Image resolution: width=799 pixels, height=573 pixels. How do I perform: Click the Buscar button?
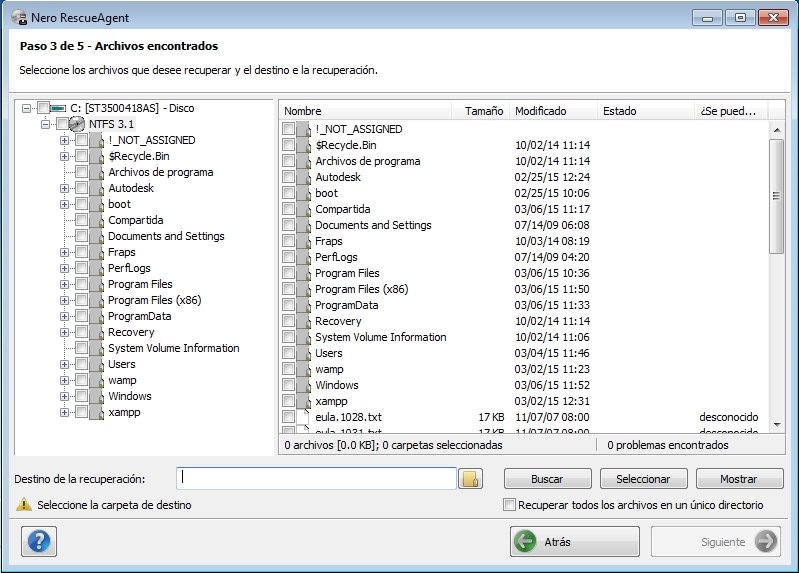click(547, 479)
